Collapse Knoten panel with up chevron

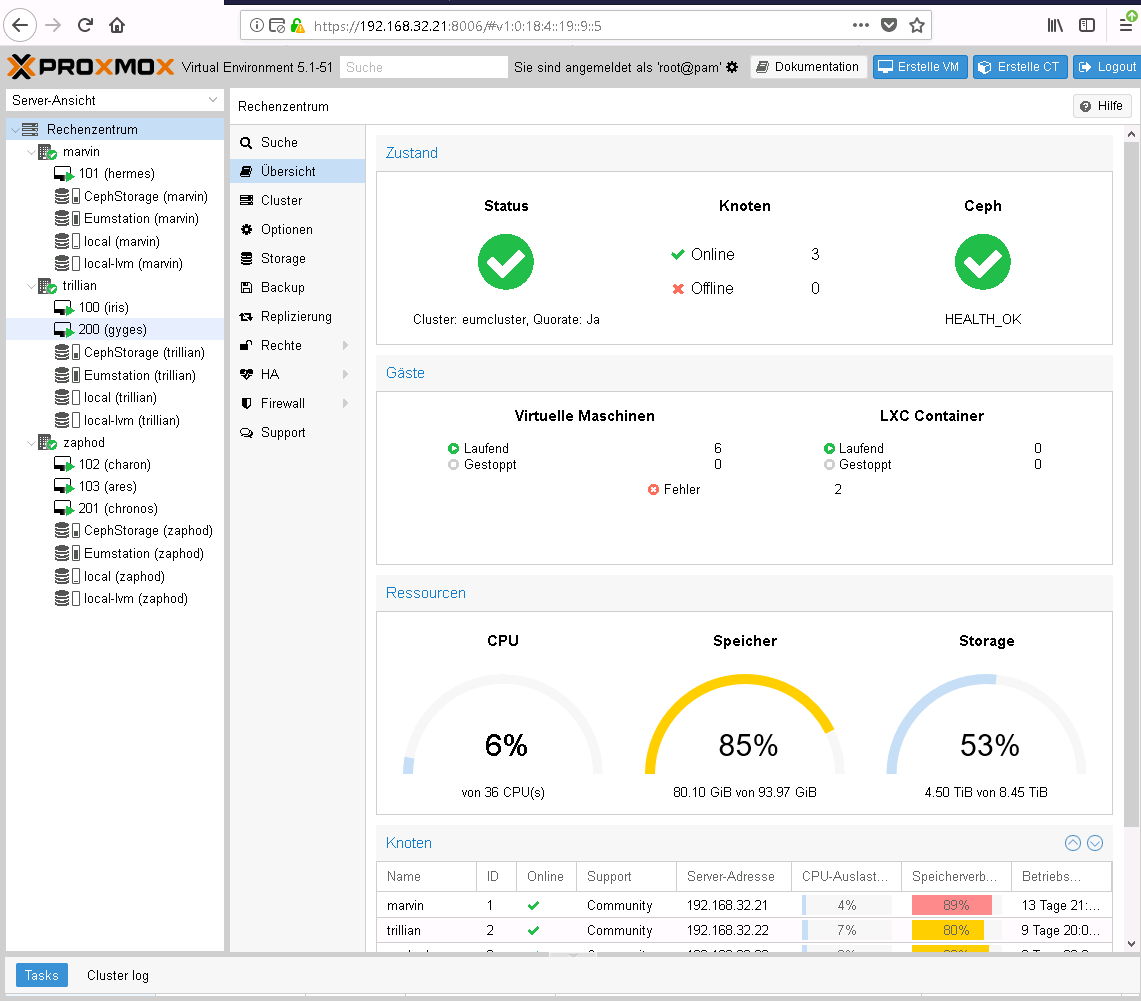tap(1073, 842)
